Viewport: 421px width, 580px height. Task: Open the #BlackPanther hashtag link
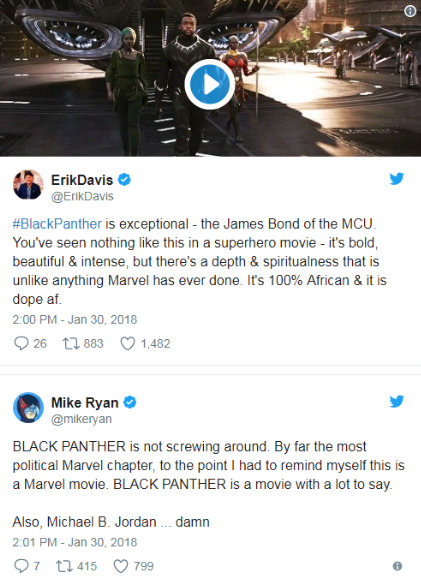[x=57, y=224]
